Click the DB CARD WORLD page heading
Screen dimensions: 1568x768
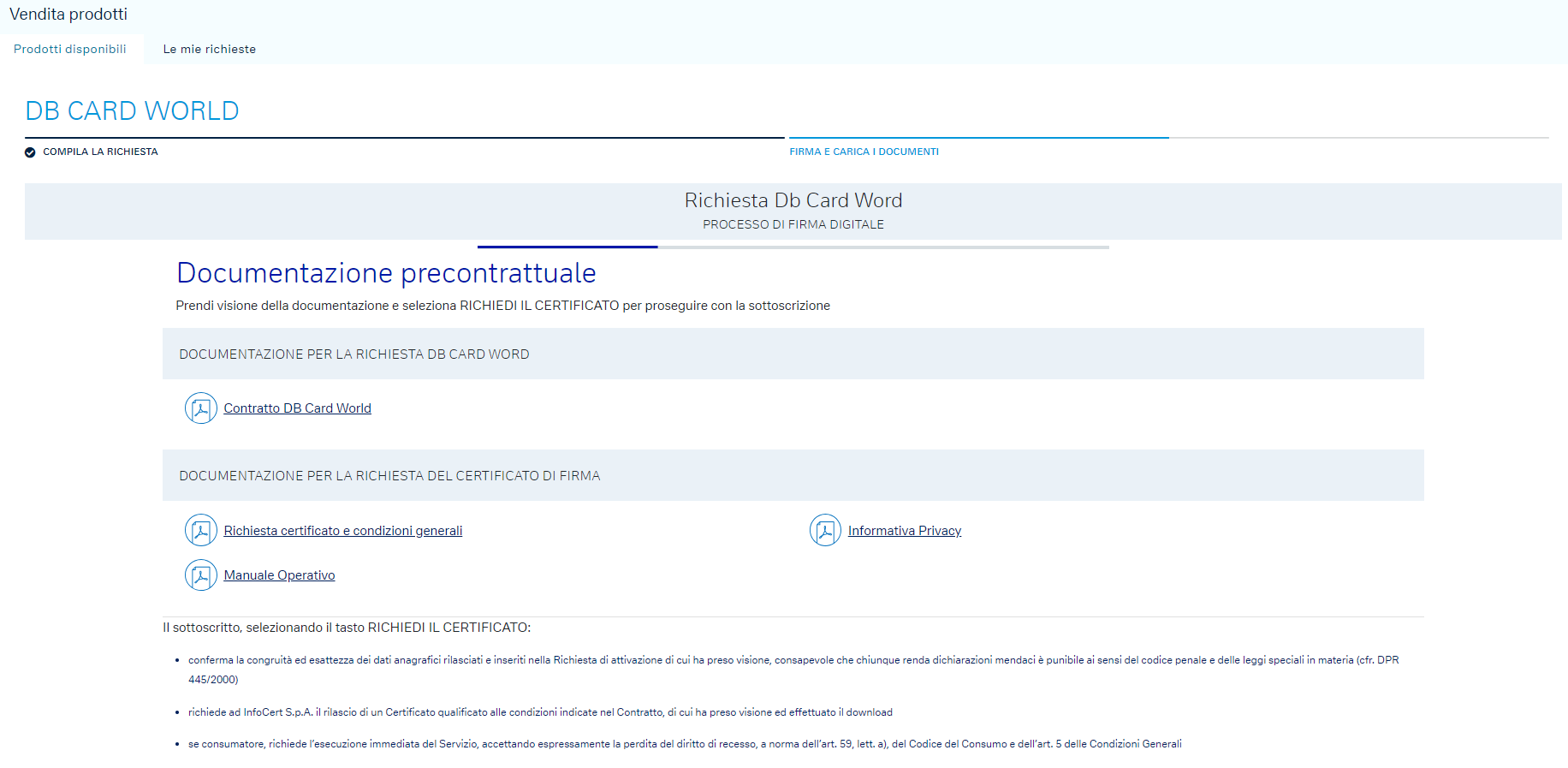(x=132, y=110)
